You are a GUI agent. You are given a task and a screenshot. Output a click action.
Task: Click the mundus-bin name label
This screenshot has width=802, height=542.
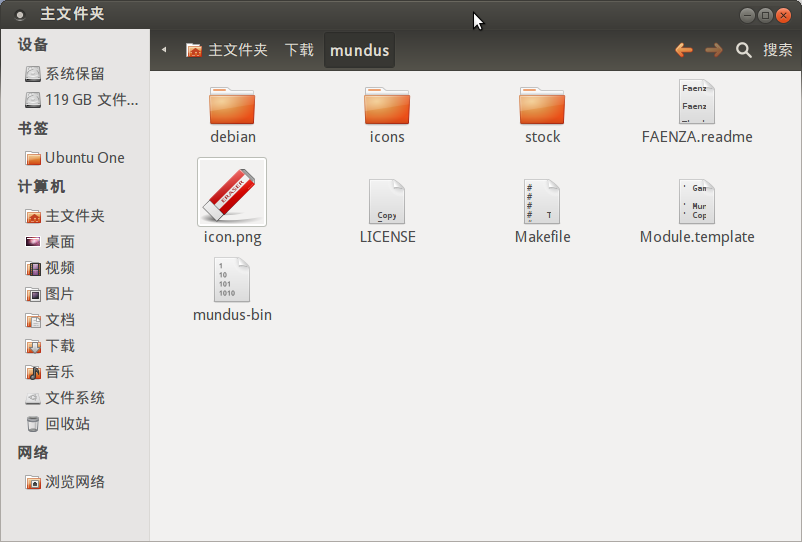[232, 314]
